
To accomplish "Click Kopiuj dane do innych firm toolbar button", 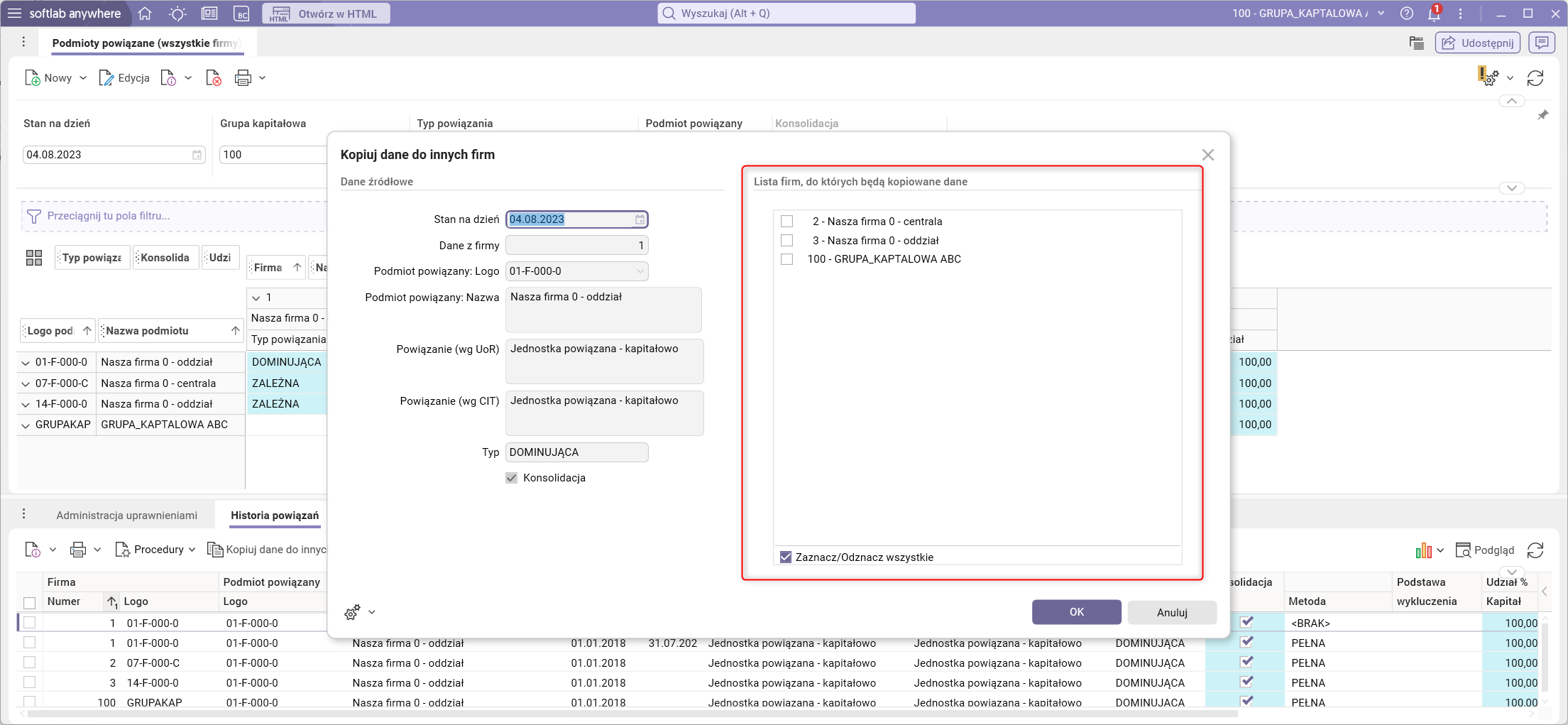I will coord(267,550).
